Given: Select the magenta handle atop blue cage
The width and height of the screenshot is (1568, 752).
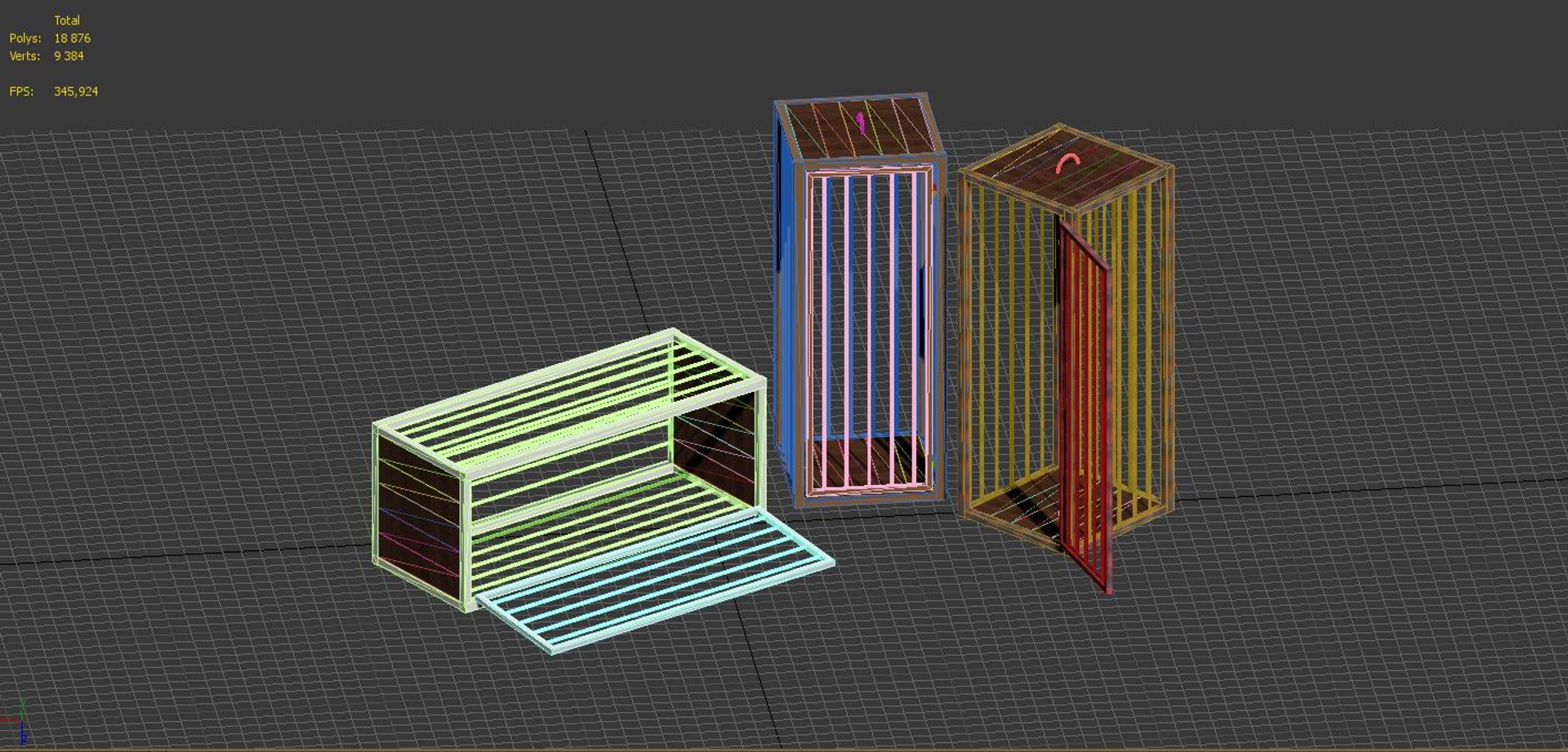Looking at the screenshot, I should [861, 123].
